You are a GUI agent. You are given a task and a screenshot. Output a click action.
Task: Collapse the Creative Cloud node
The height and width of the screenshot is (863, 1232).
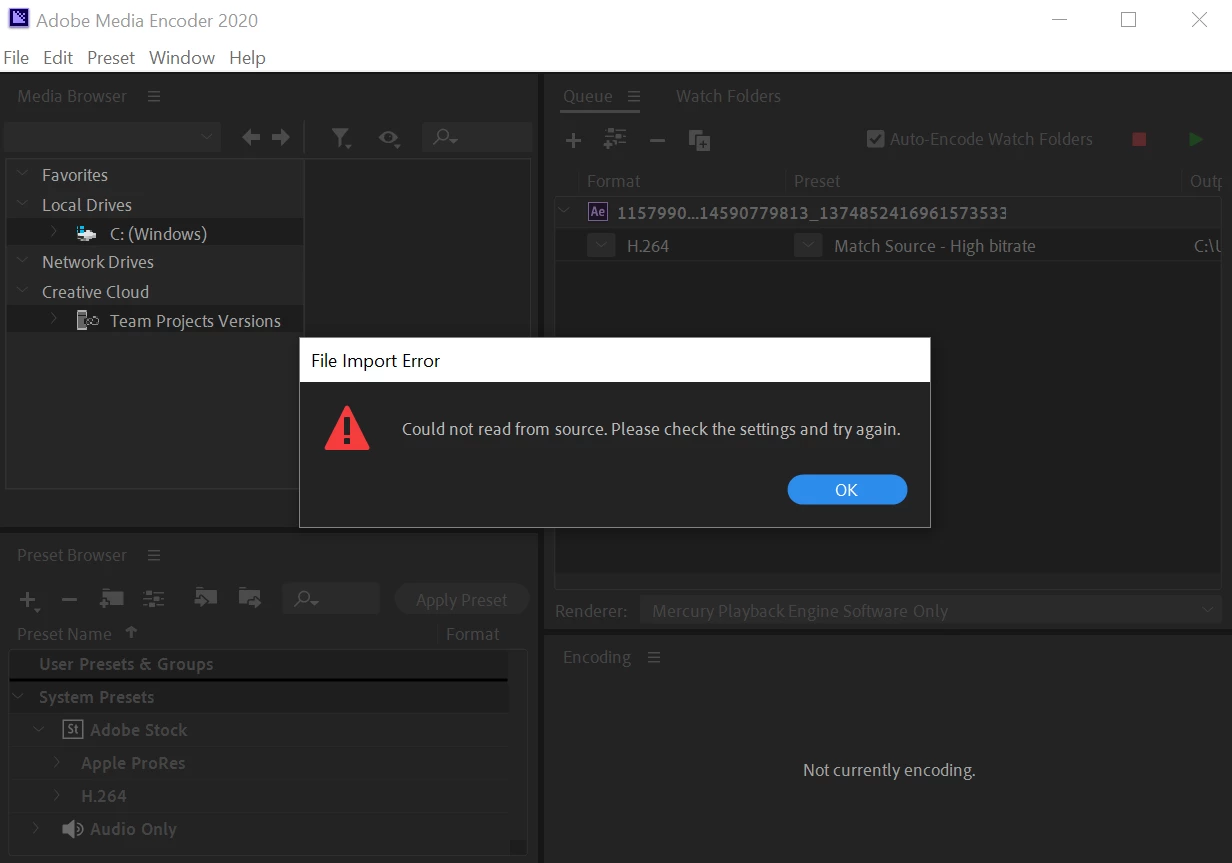pos(23,291)
